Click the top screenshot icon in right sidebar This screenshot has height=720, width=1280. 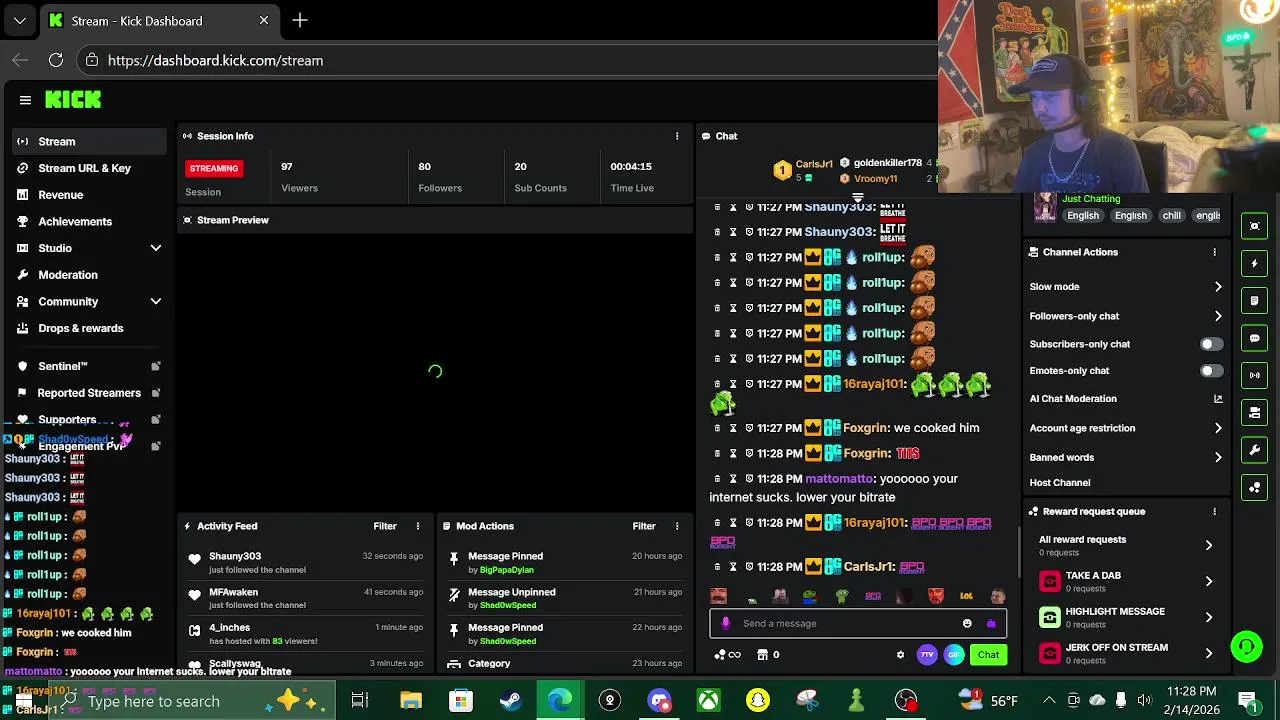click(x=1254, y=226)
